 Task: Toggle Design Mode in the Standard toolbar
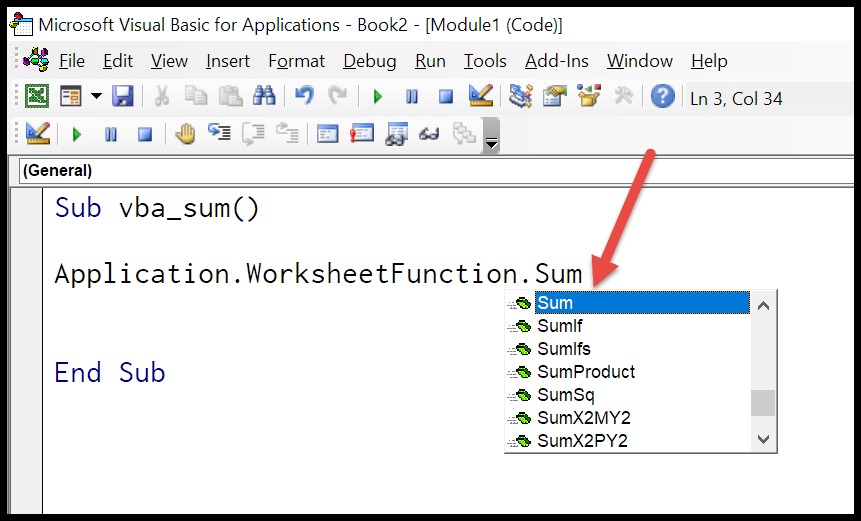coord(481,97)
